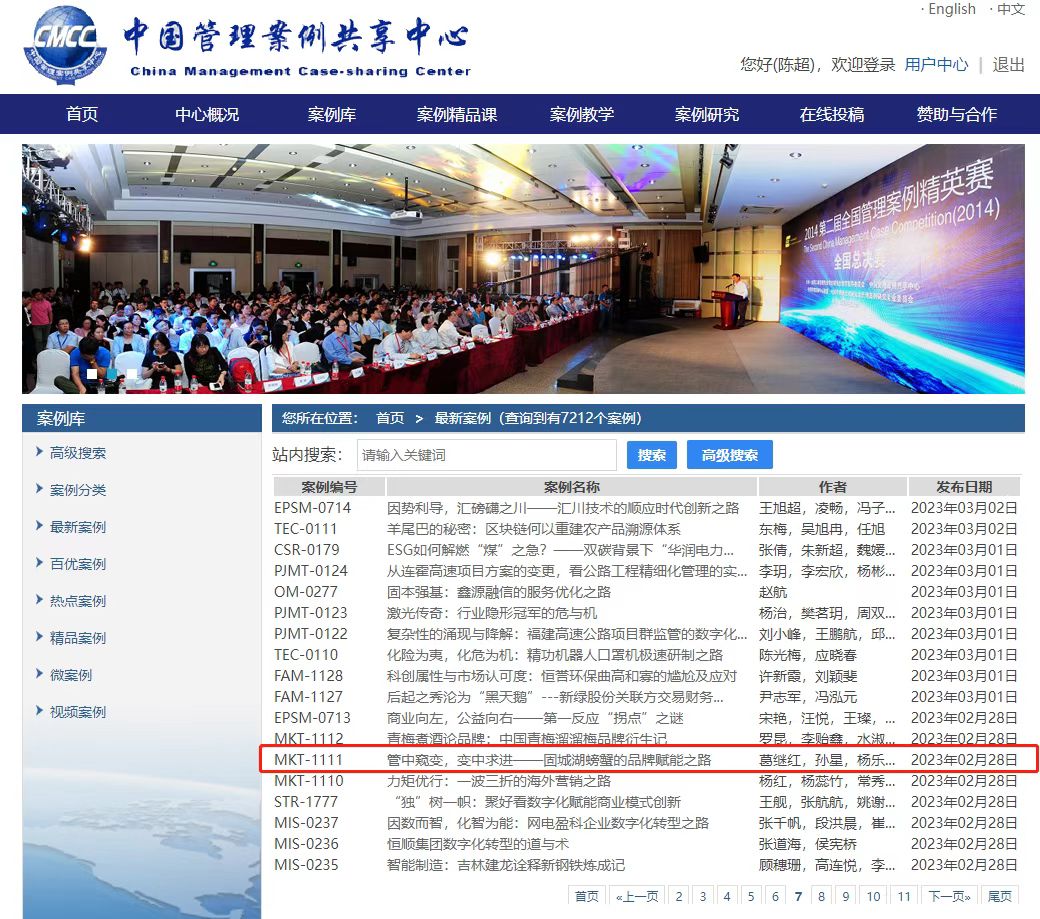This screenshot has width=1040, height=919.
Task: Expand 高级搜索 in the sidebar
Action: tap(78, 453)
